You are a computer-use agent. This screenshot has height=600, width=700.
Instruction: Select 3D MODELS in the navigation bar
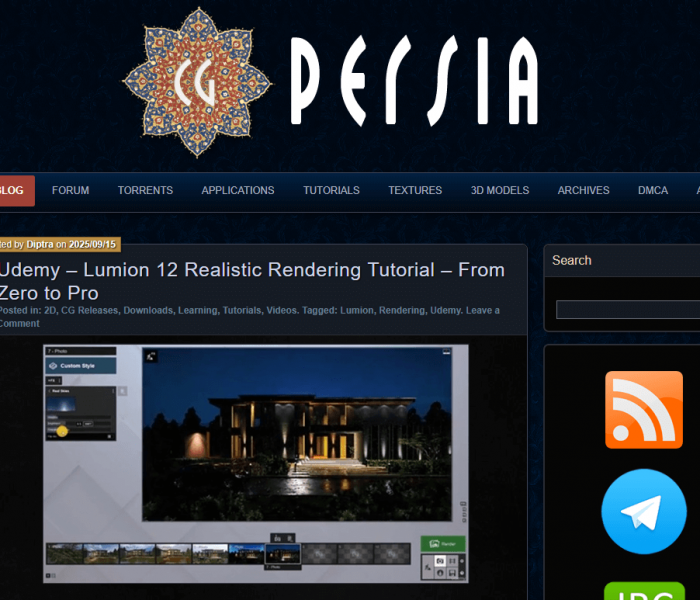click(500, 190)
